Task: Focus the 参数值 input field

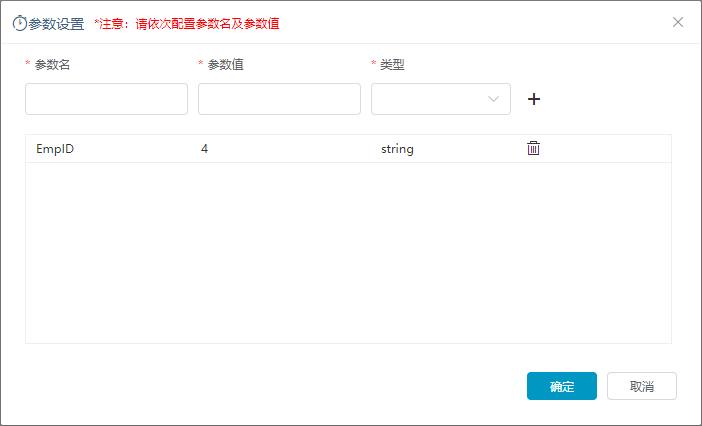Action: coord(279,99)
